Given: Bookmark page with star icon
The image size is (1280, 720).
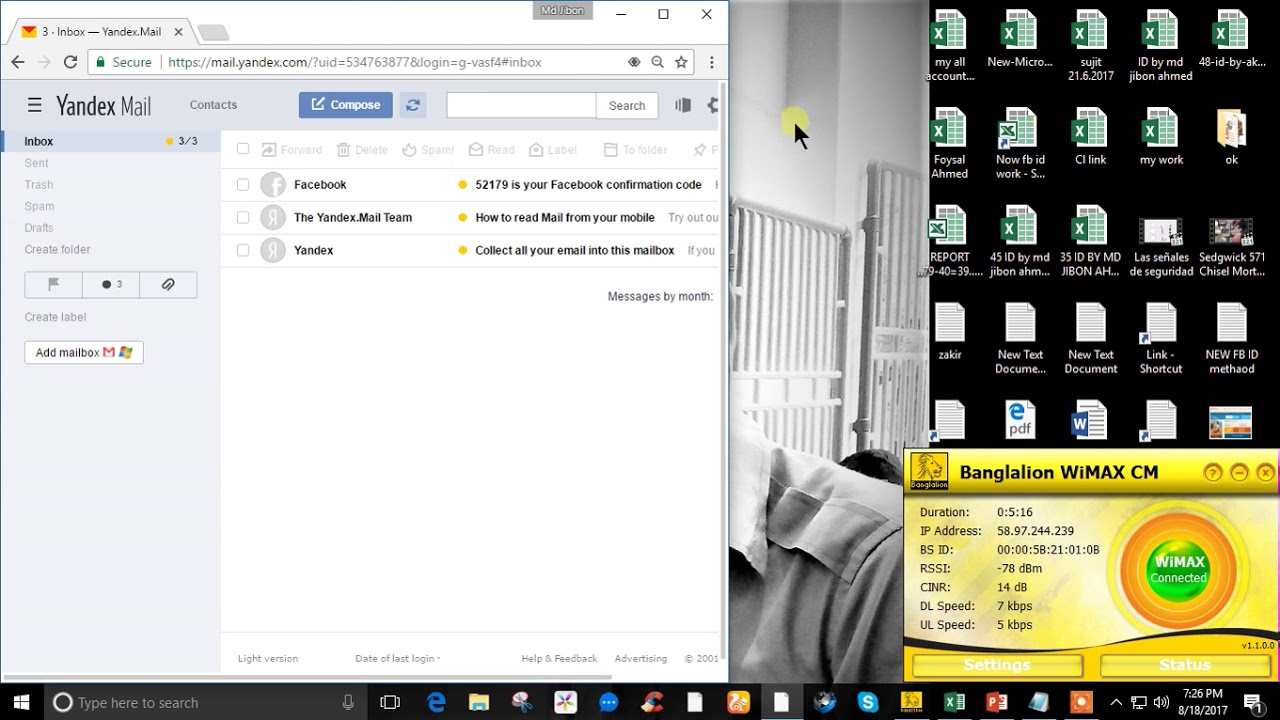Looking at the screenshot, I should [682, 62].
